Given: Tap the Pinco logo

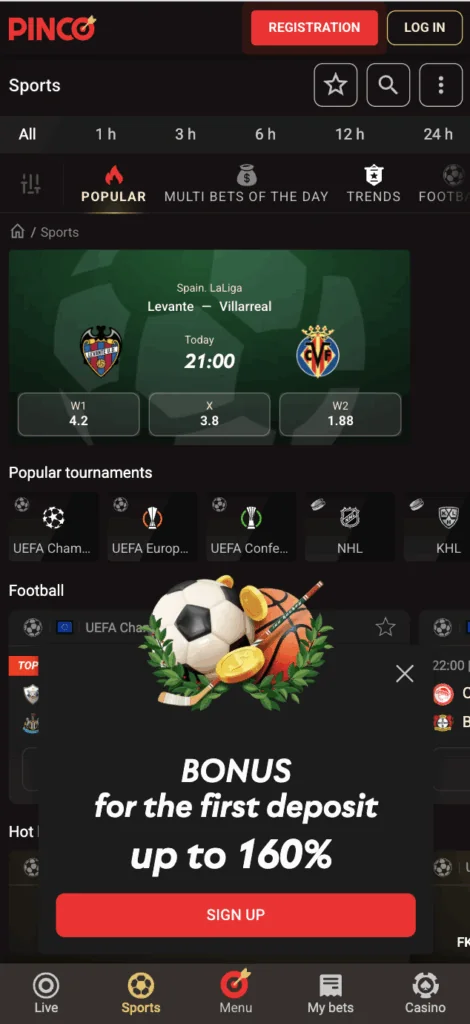Looking at the screenshot, I should [52, 27].
